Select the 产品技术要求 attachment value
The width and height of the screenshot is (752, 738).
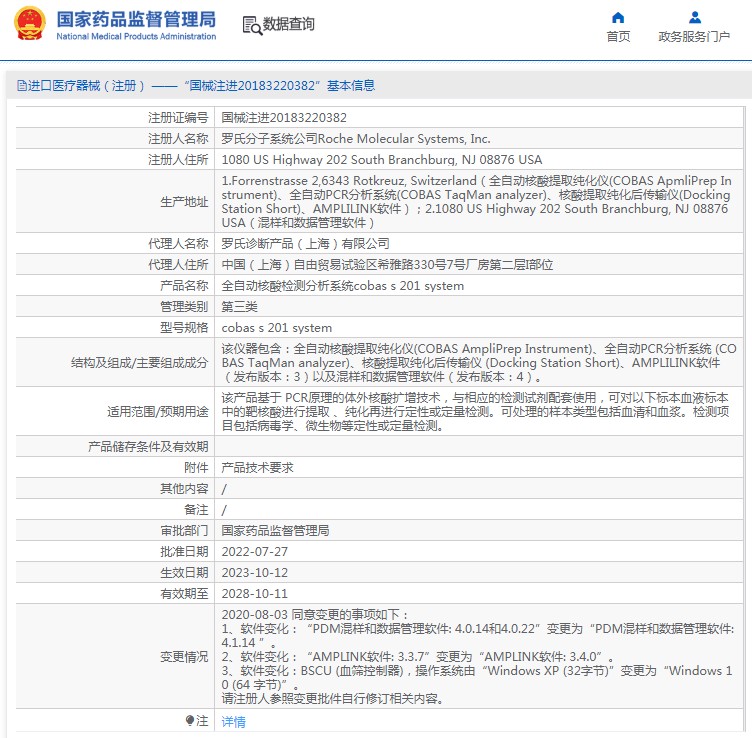(x=258, y=468)
